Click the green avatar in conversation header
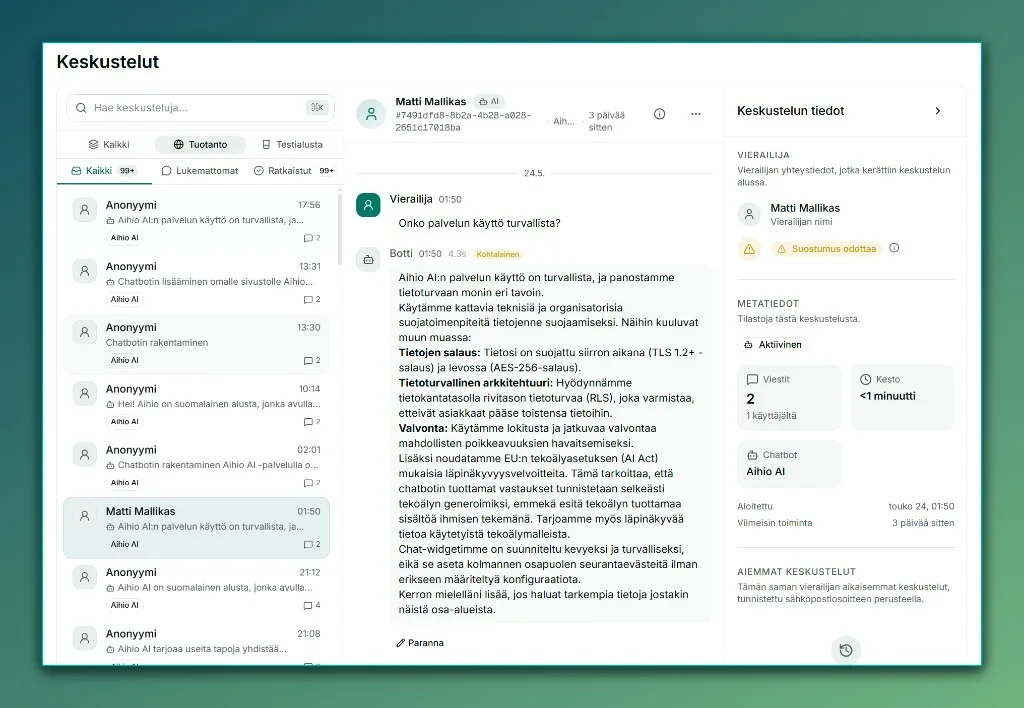 tap(371, 114)
